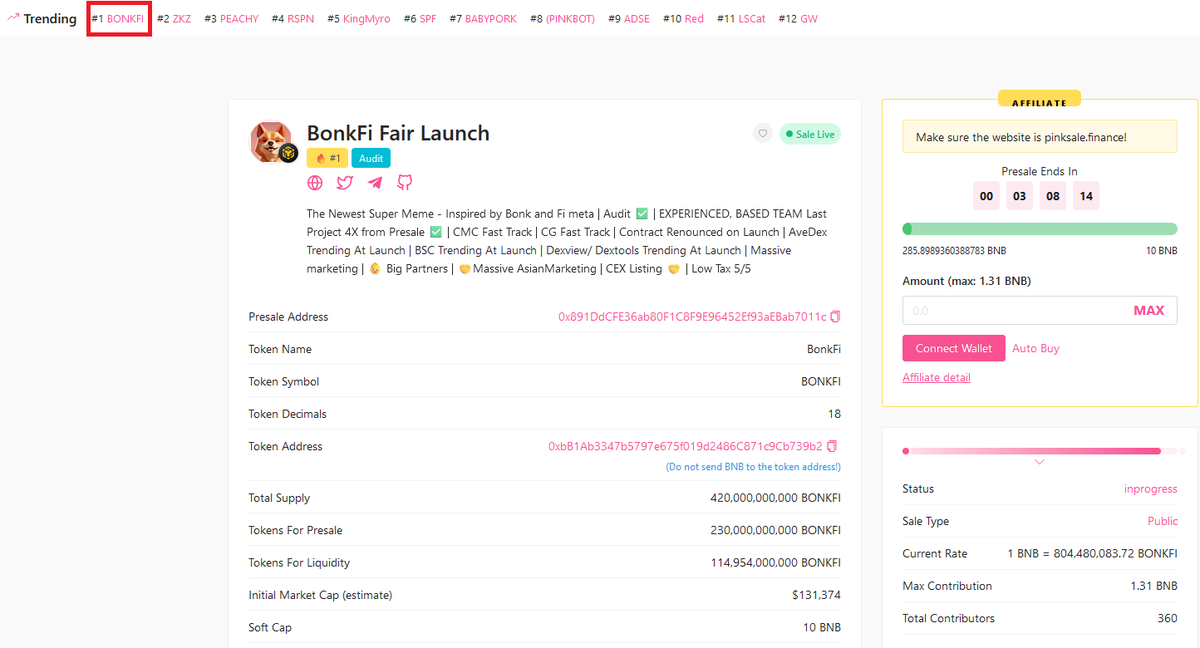This screenshot has height=648, width=1200.
Task: Click the pinksale.finance warning notice
Action: 1040,137
